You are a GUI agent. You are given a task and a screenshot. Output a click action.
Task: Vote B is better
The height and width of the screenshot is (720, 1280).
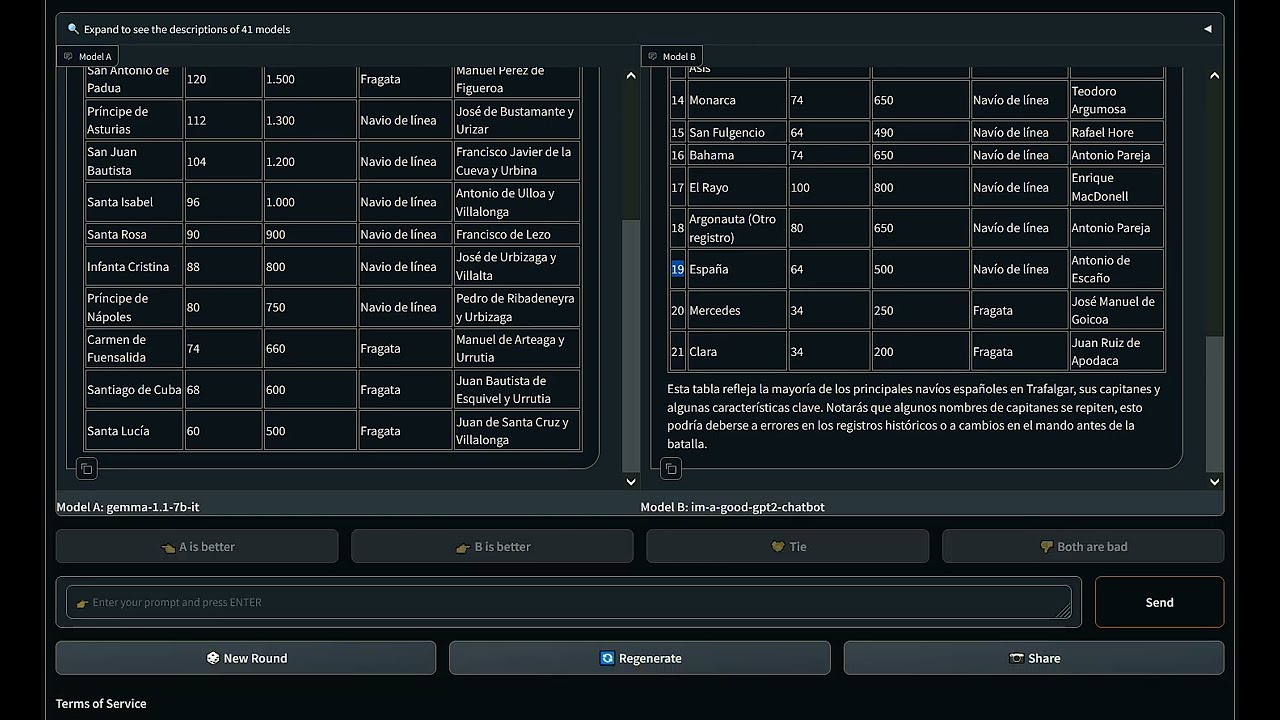[492, 547]
